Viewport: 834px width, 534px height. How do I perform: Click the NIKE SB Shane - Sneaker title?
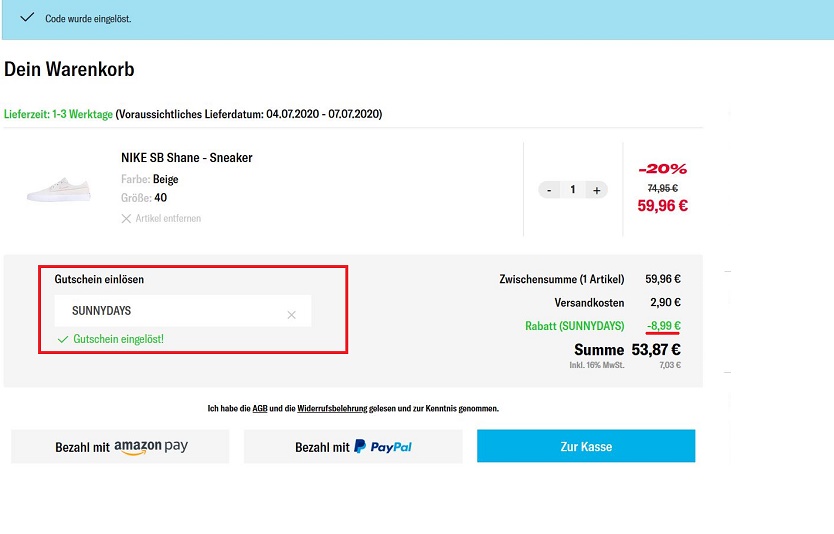click(187, 157)
